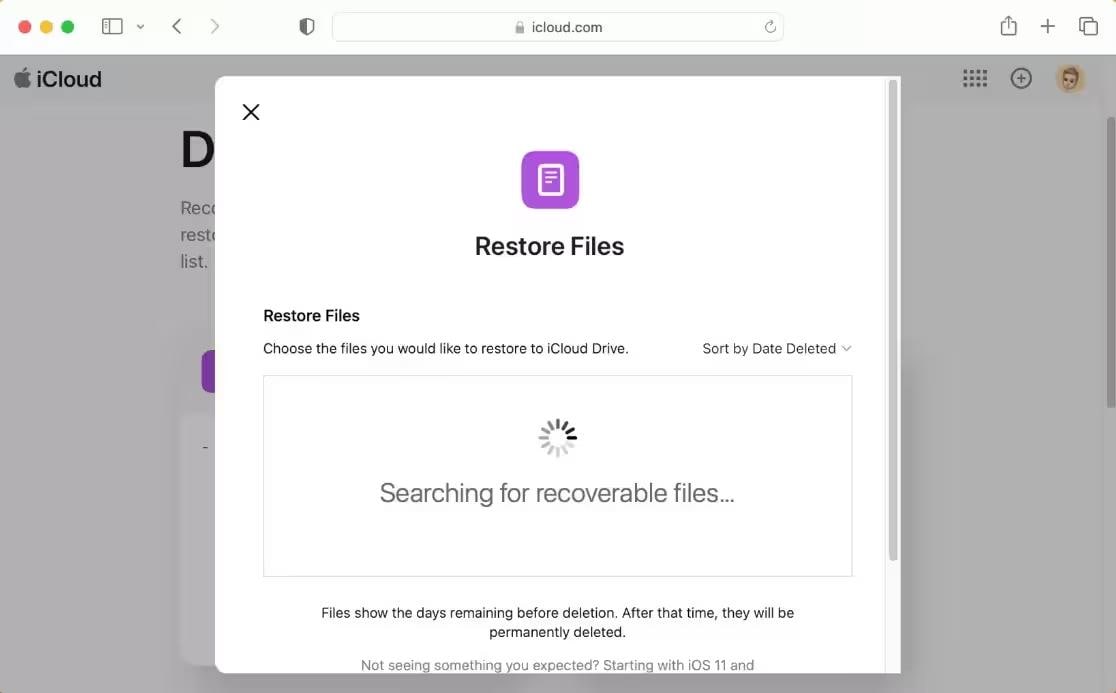This screenshot has width=1116, height=693.
Task: Go forward with the forward arrow
Action: click(x=214, y=27)
